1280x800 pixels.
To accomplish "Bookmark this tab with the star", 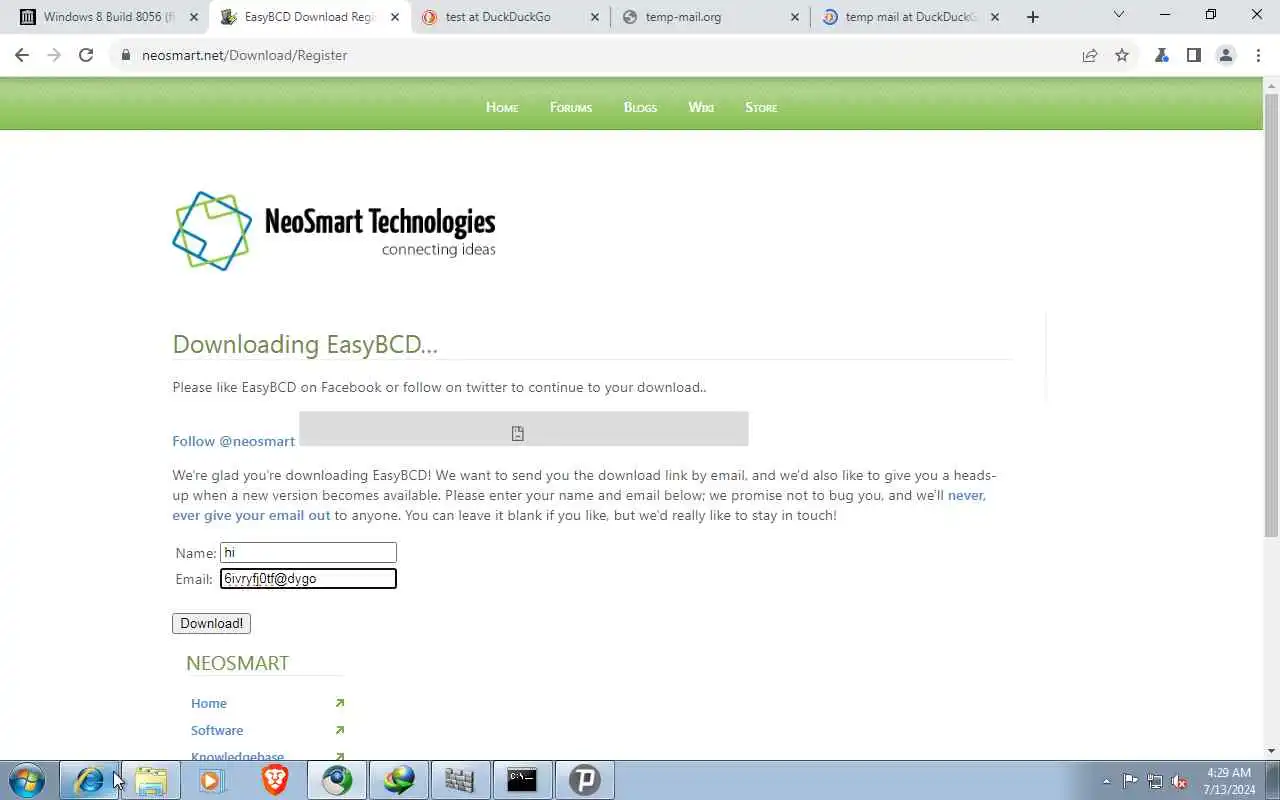I will click(1122, 55).
